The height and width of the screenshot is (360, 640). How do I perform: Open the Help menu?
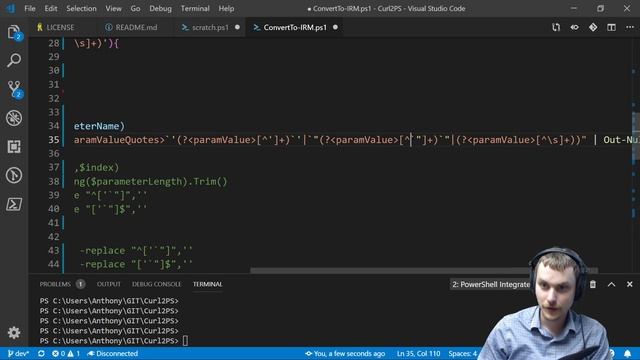[226, 9]
